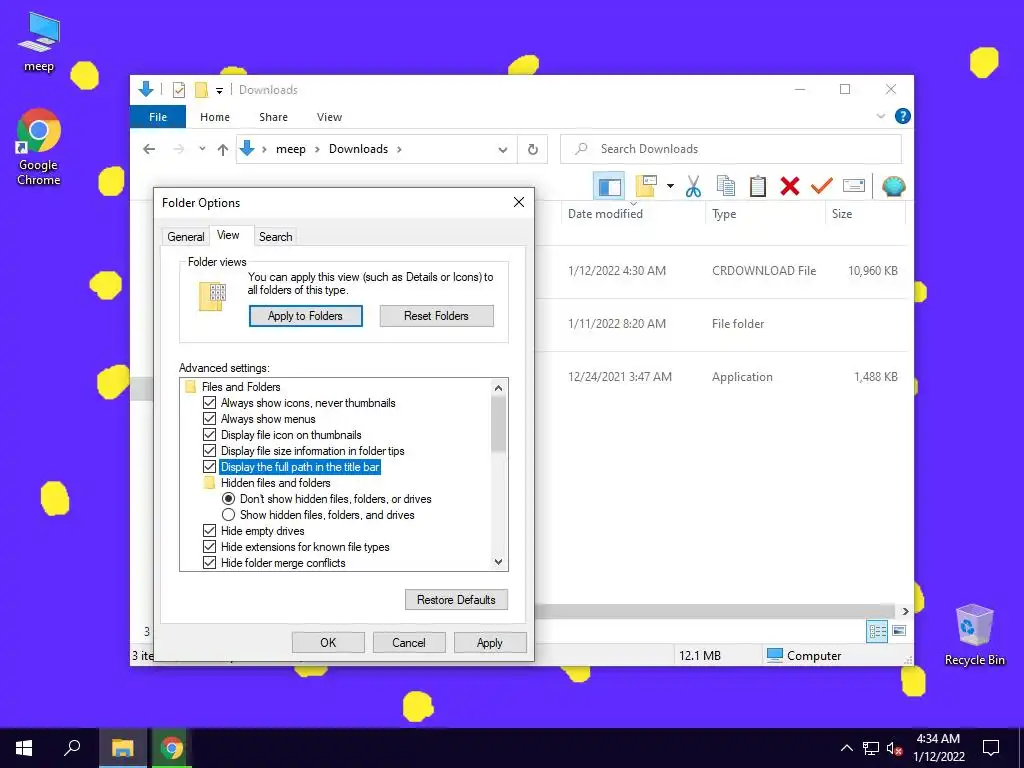Click the taskbar search magnifier
The width and height of the screenshot is (1024, 768).
click(72, 748)
